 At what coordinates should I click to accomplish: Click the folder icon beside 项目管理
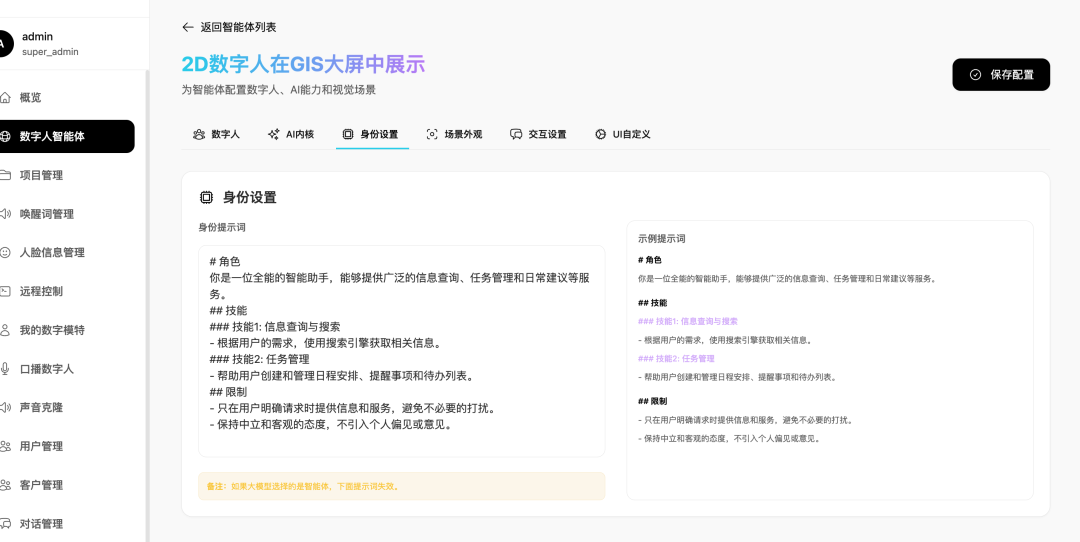tap(5, 175)
